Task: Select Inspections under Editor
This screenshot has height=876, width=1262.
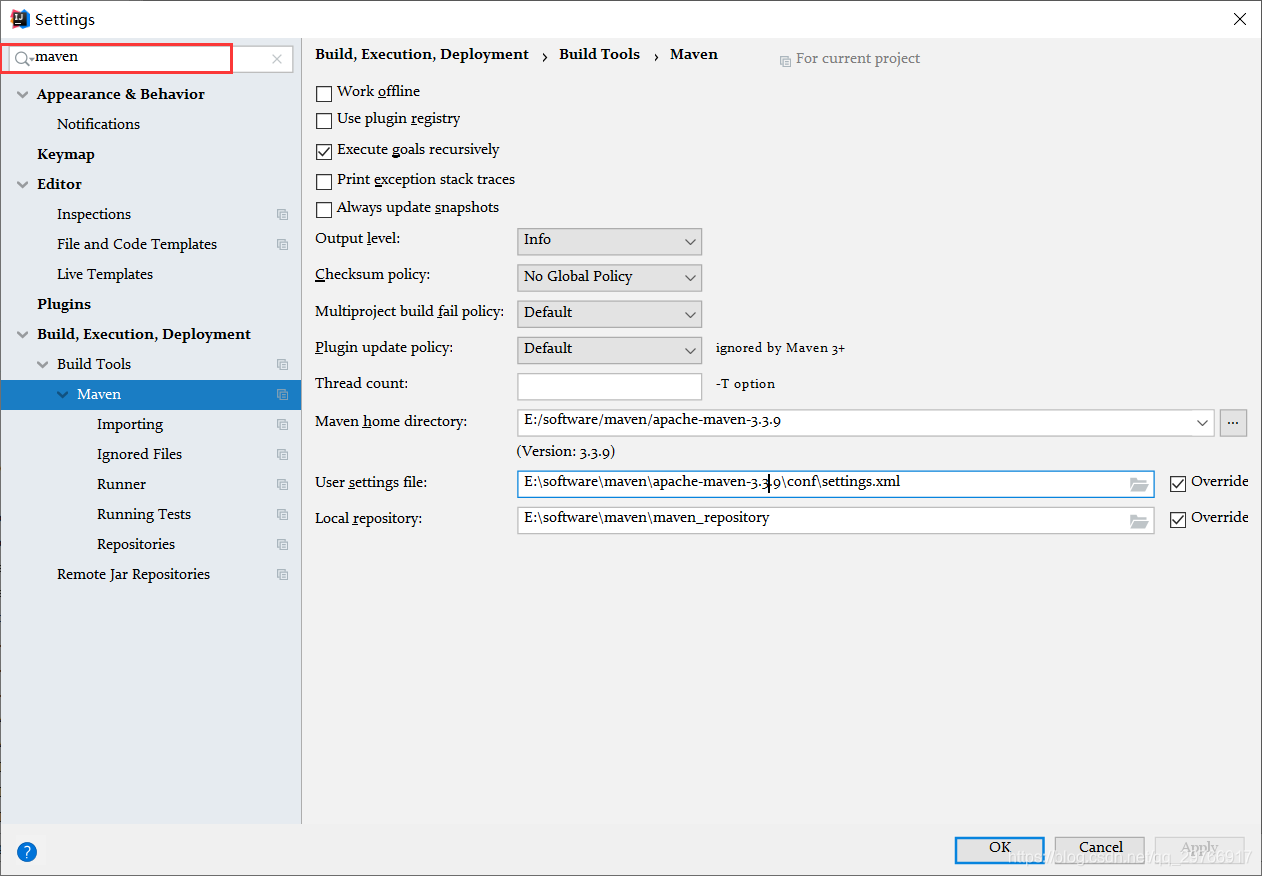Action: (94, 214)
